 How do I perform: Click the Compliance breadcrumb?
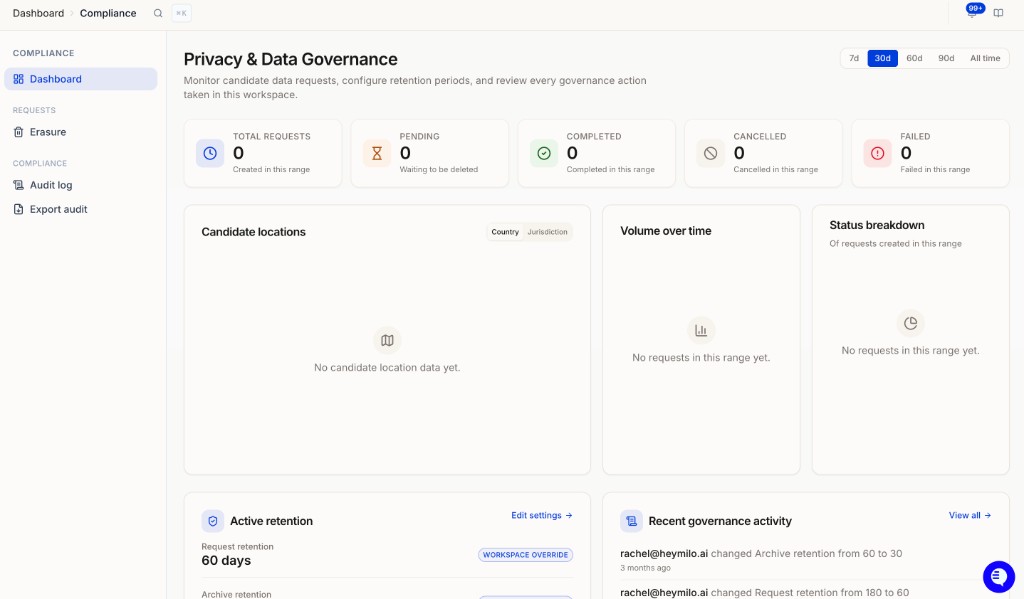[108, 13]
